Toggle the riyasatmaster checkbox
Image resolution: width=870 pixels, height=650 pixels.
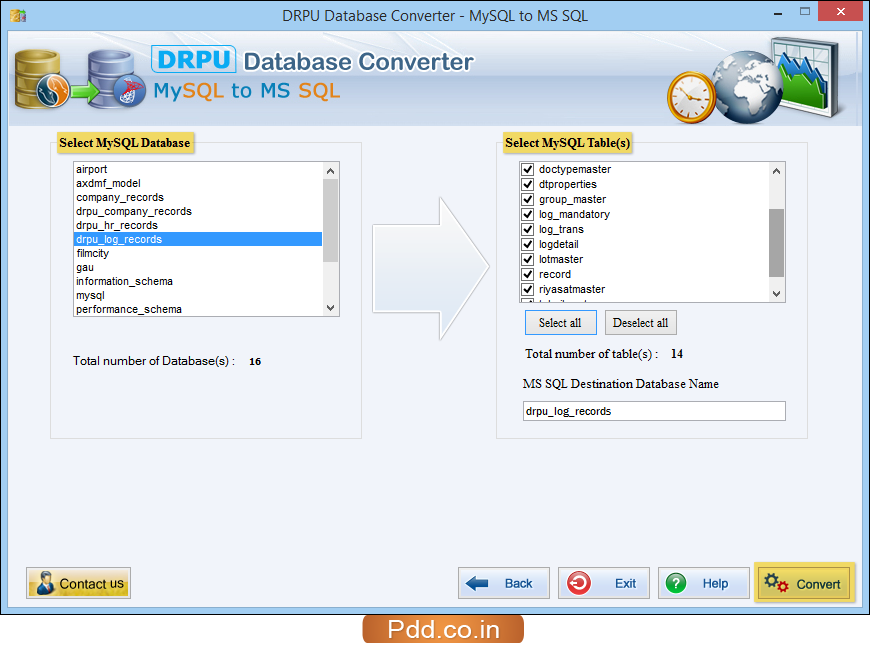528,289
